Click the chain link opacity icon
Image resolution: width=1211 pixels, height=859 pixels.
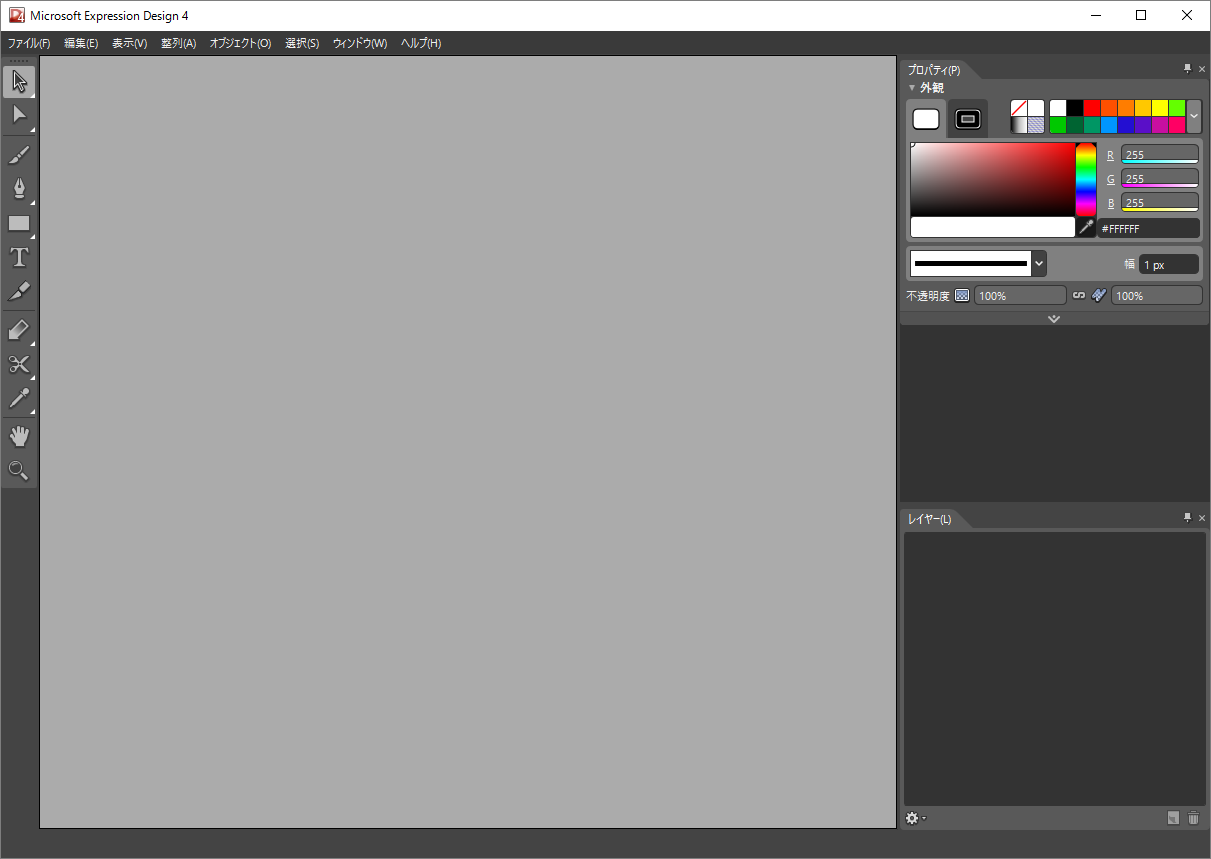pyautogui.click(x=1079, y=296)
